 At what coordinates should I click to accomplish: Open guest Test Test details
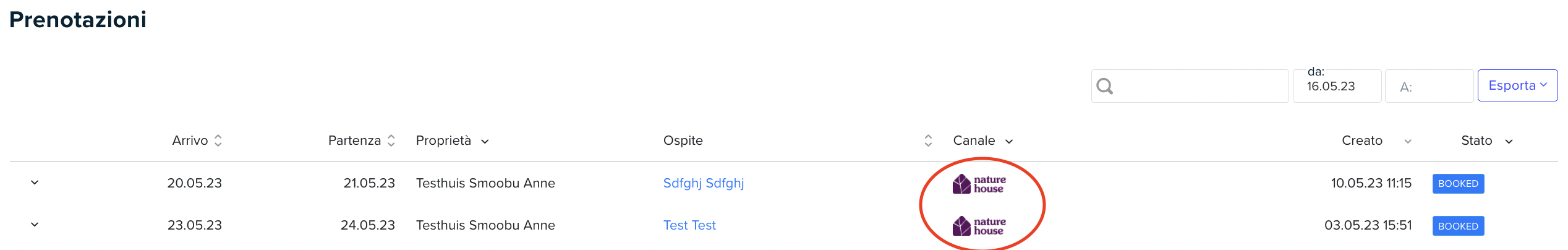(689, 225)
